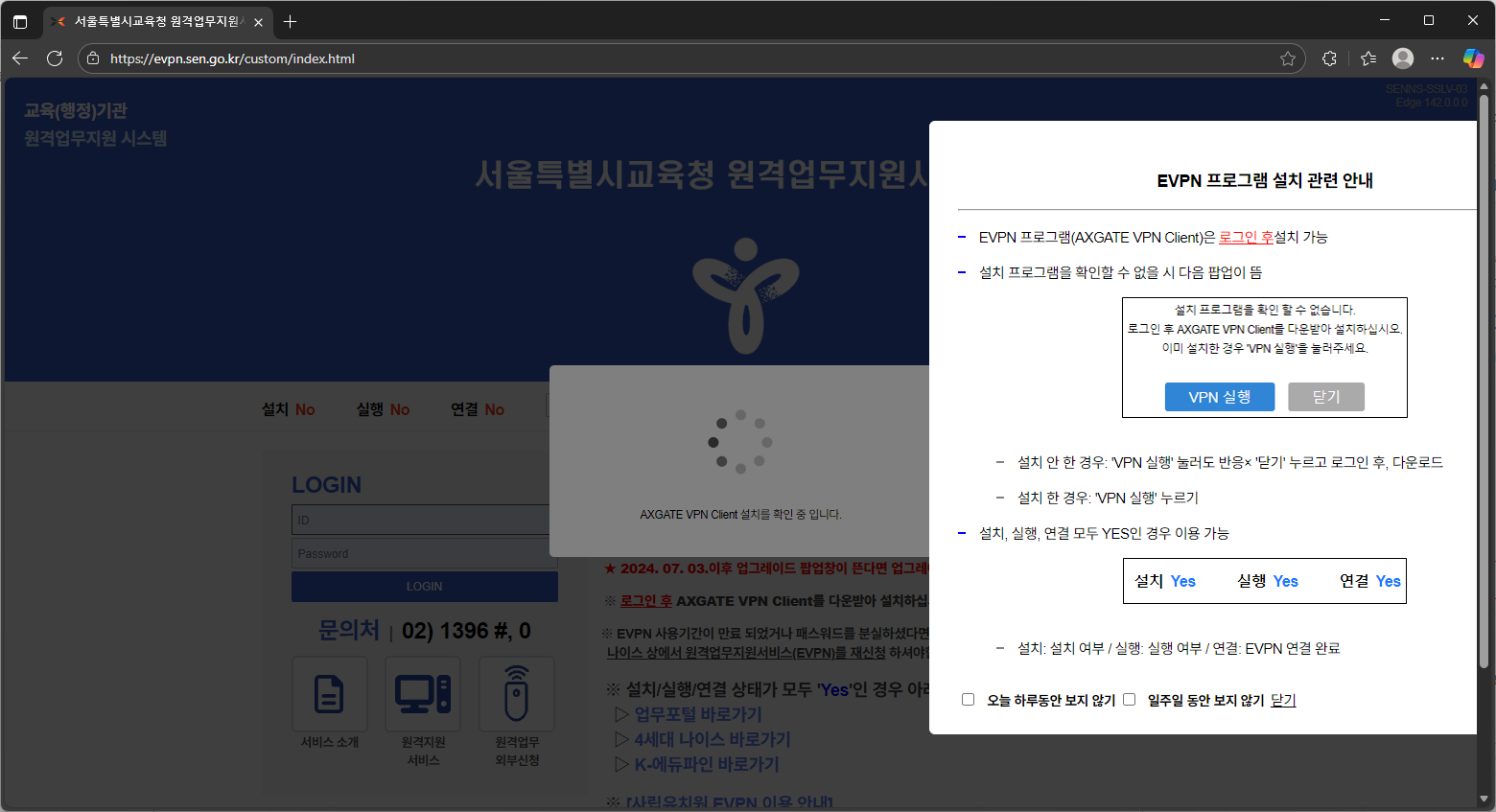
Task: Open the Copilot icon in Edge toolbar
Action: [x=1473, y=58]
